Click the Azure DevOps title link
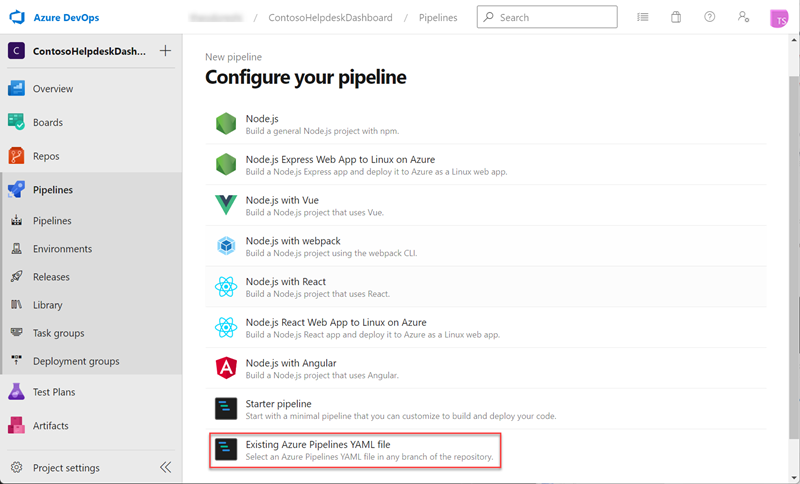 [66, 17]
